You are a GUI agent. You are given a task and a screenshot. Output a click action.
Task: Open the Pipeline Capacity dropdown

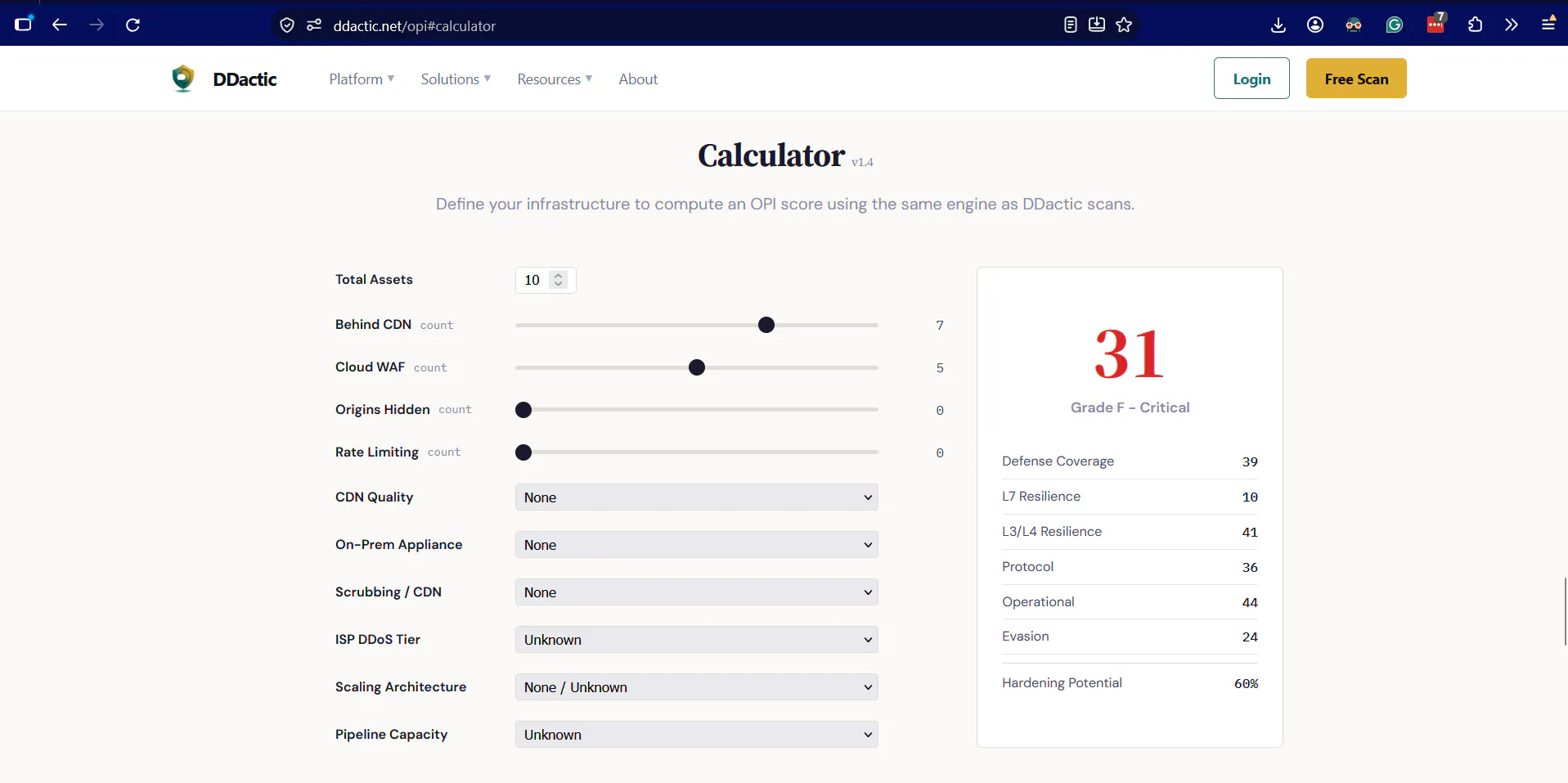[x=696, y=735]
